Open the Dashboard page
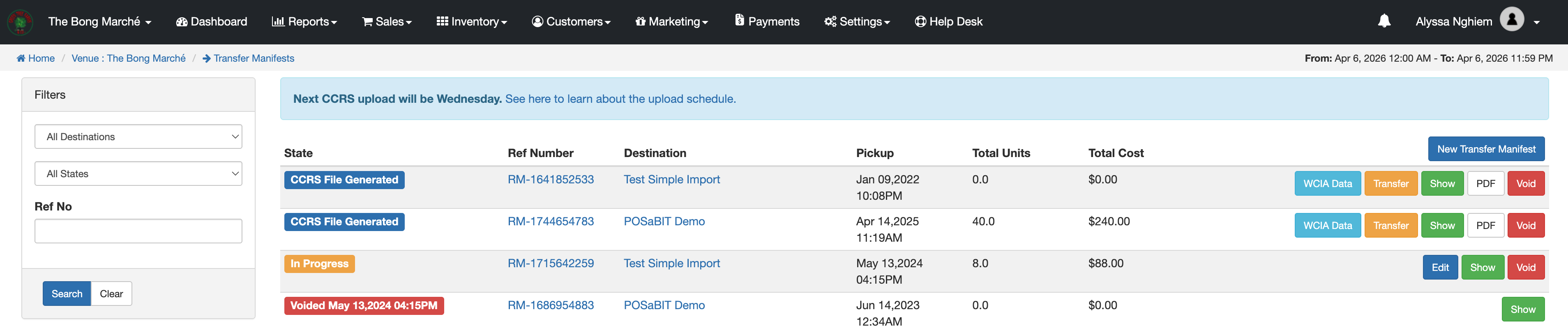Screen dimensions: 1568x333 point(211,22)
